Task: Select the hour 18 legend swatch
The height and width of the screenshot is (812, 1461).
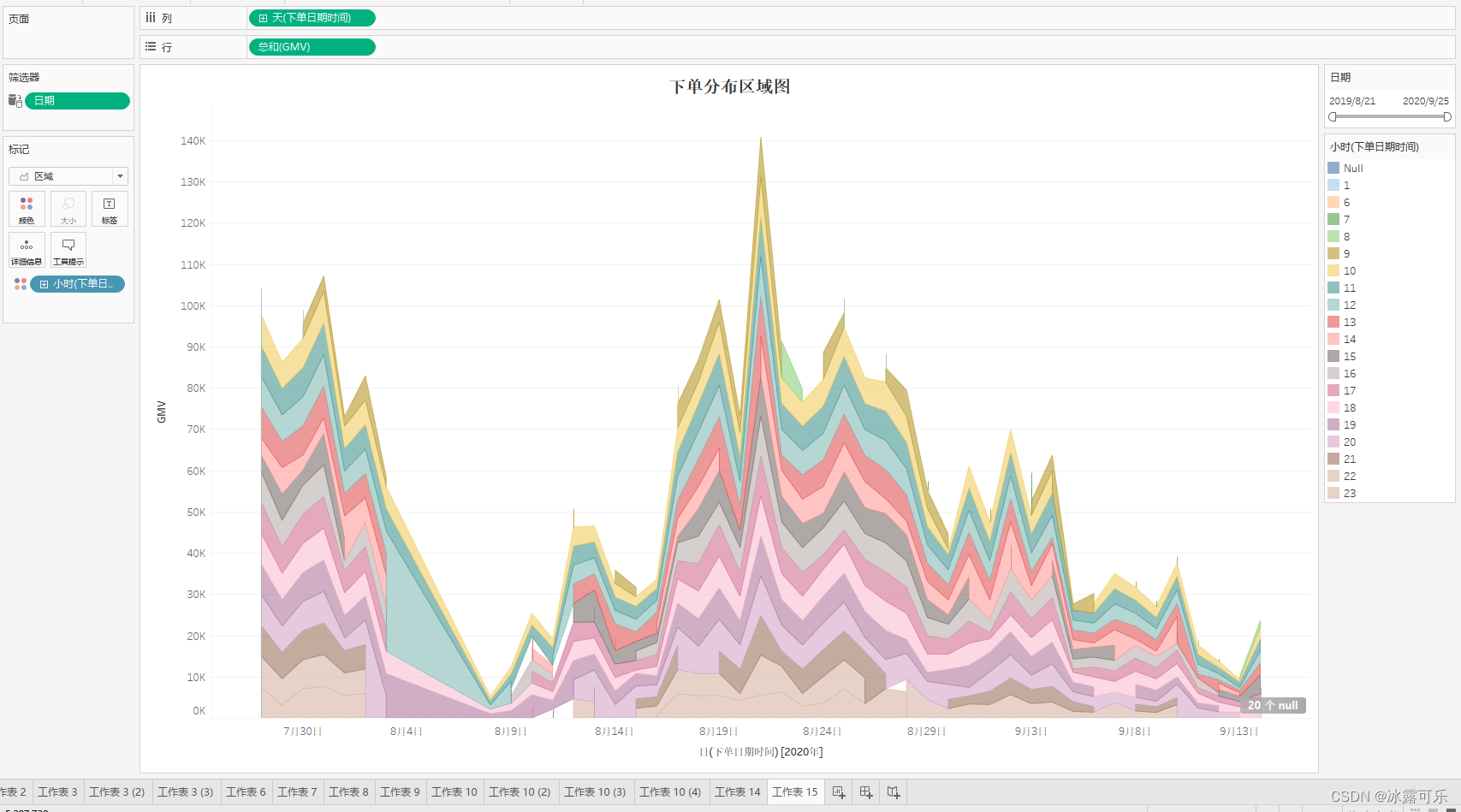Action: tap(1333, 407)
